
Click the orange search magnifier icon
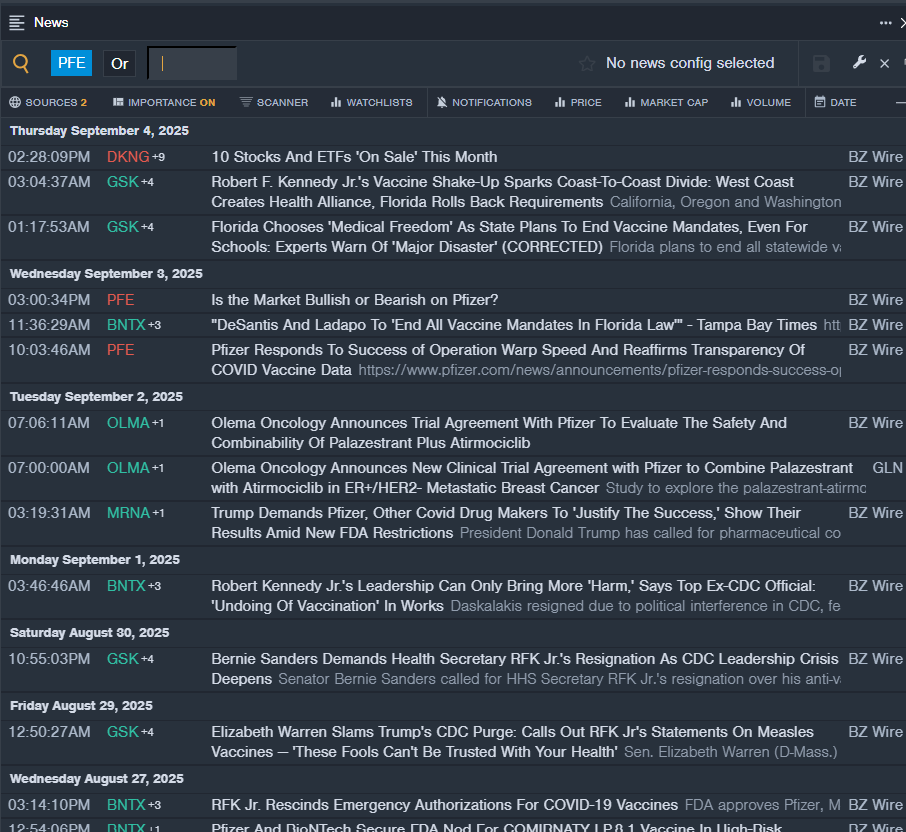coord(21,63)
